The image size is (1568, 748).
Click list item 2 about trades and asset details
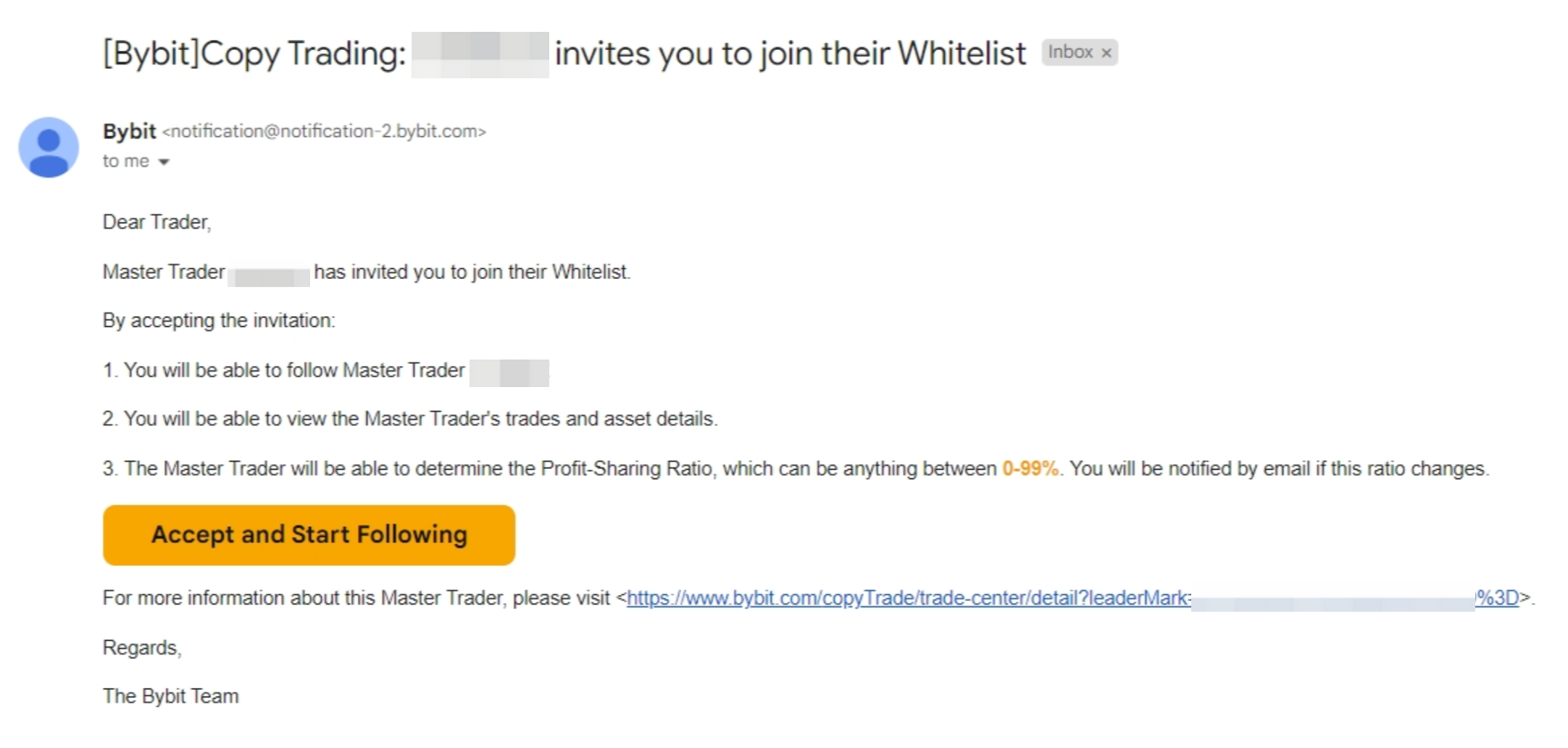click(409, 419)
